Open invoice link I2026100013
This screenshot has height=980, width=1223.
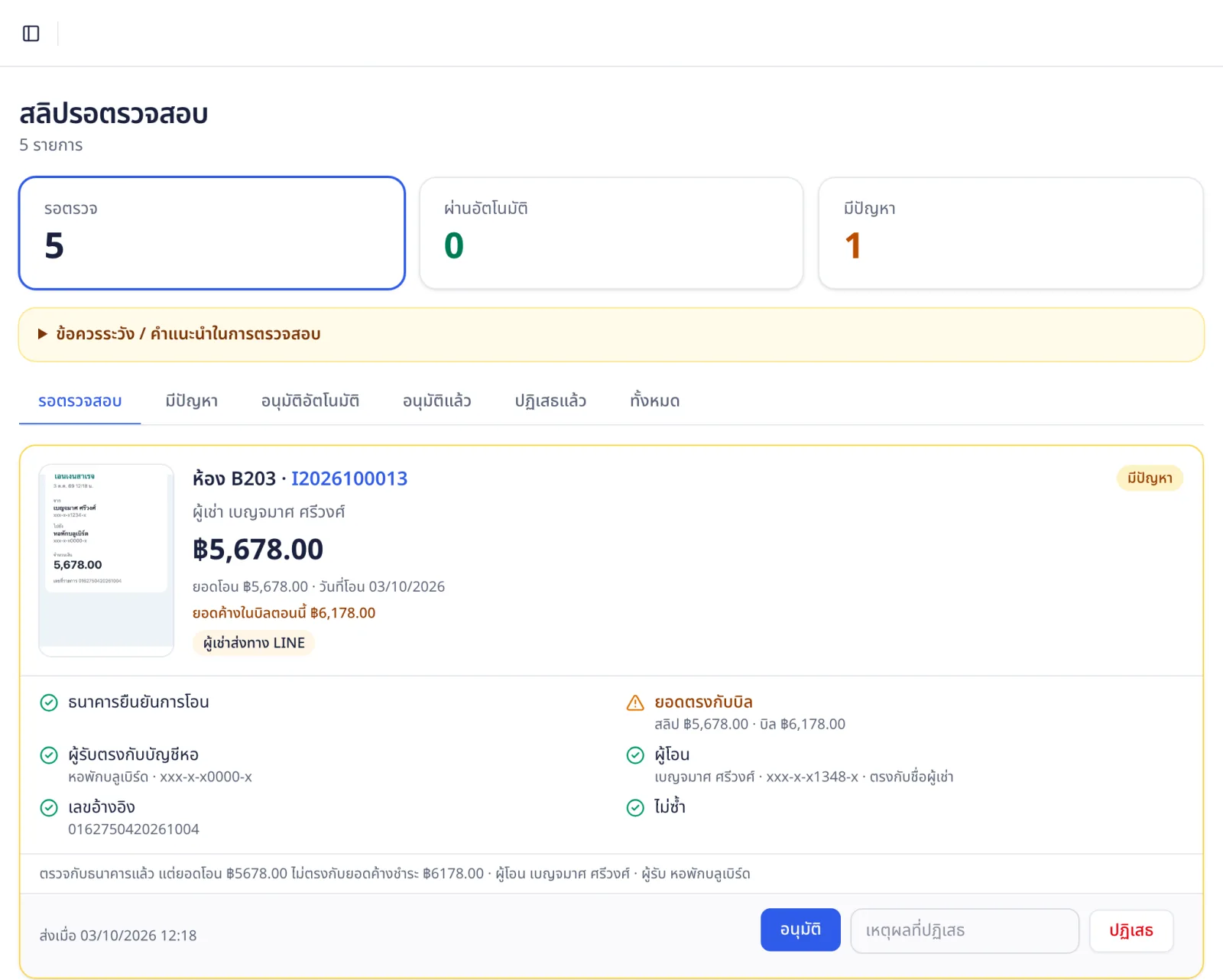pos(349,479)
